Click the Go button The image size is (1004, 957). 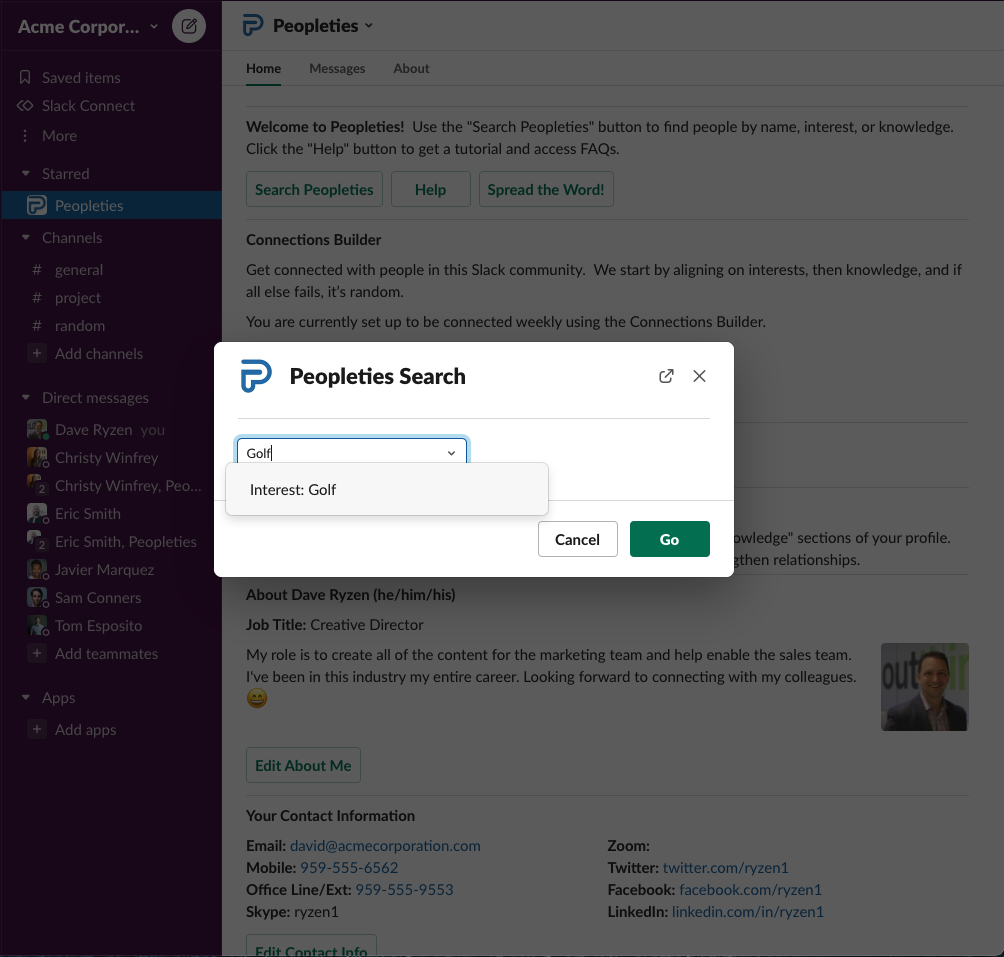click(x=670, y=539)
